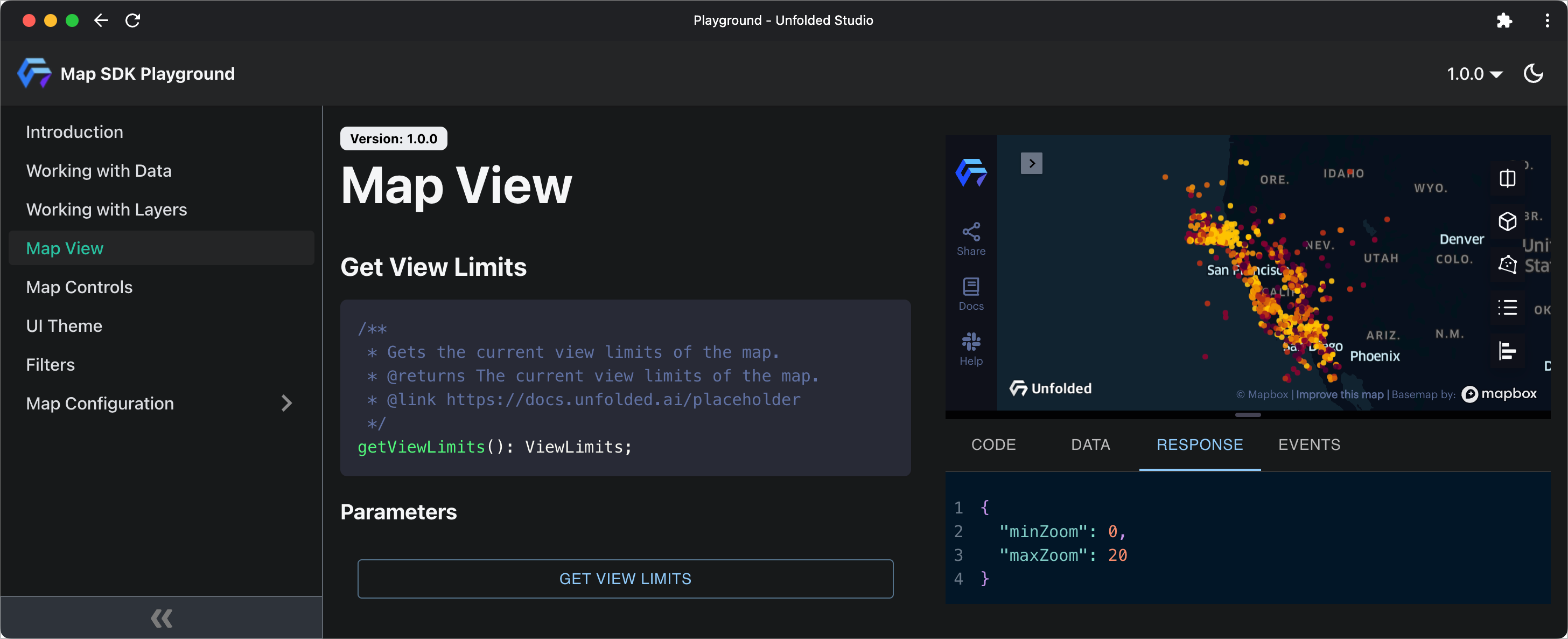Click the Share icon in map sidebar
The width and height of the screenshot is (1568, 639).
971,238
